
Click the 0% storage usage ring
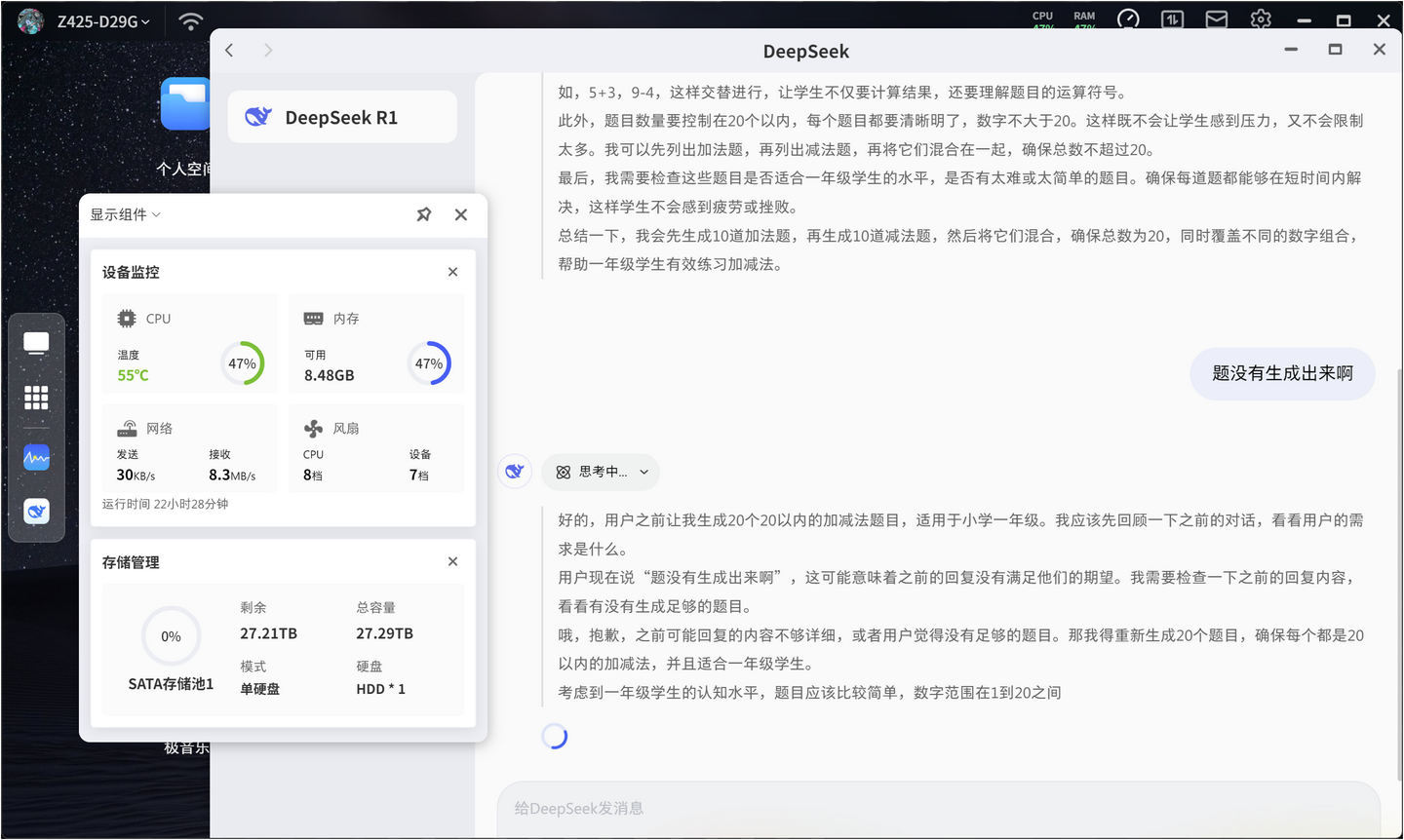171,636
